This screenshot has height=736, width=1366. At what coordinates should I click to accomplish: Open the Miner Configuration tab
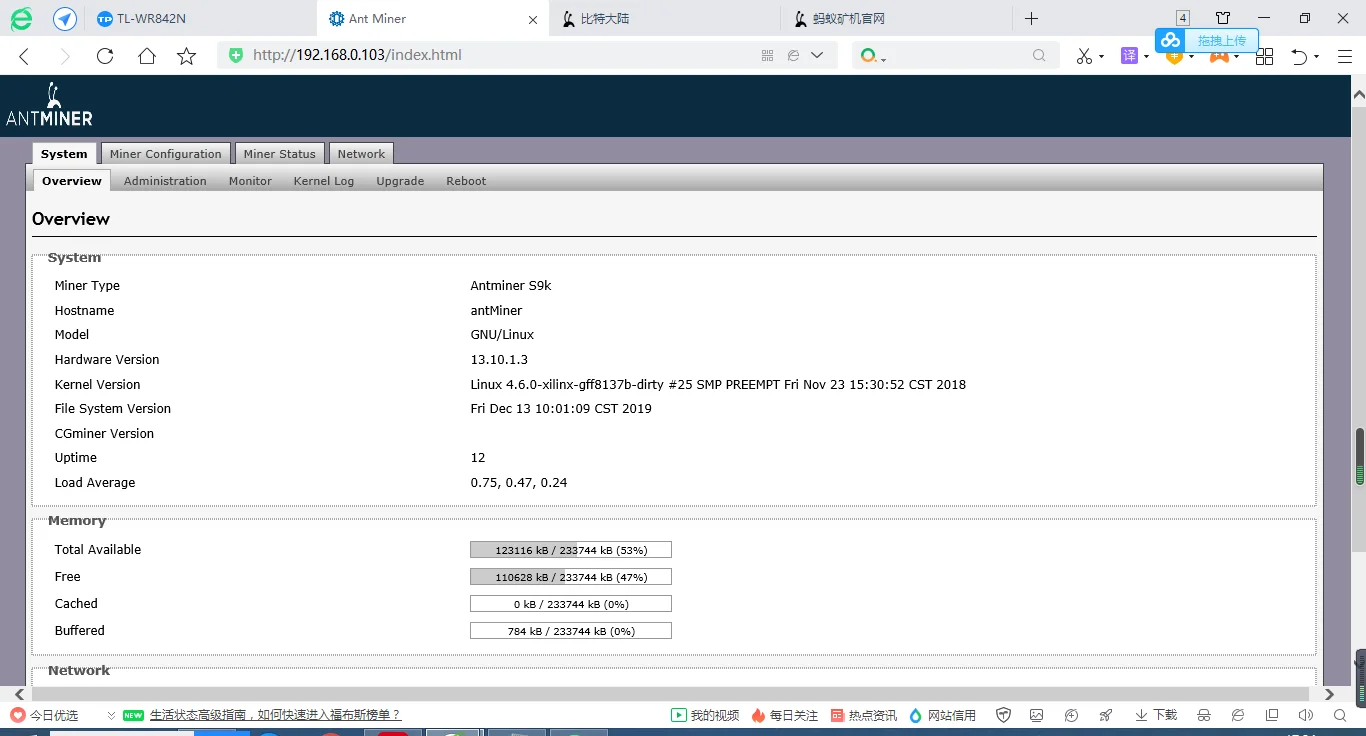(x=166, y=154)
